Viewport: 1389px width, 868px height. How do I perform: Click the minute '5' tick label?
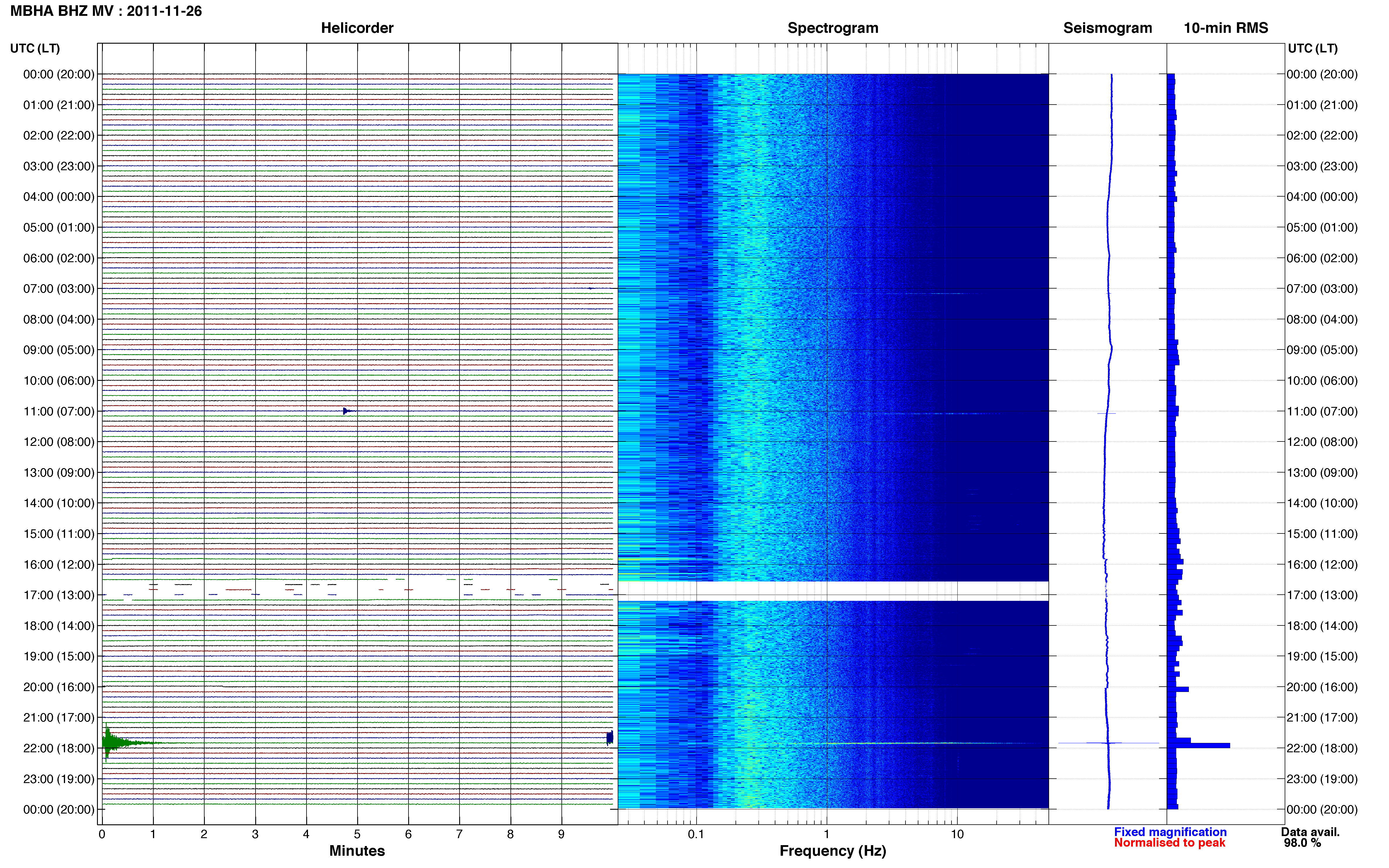[x=357, y=835]
